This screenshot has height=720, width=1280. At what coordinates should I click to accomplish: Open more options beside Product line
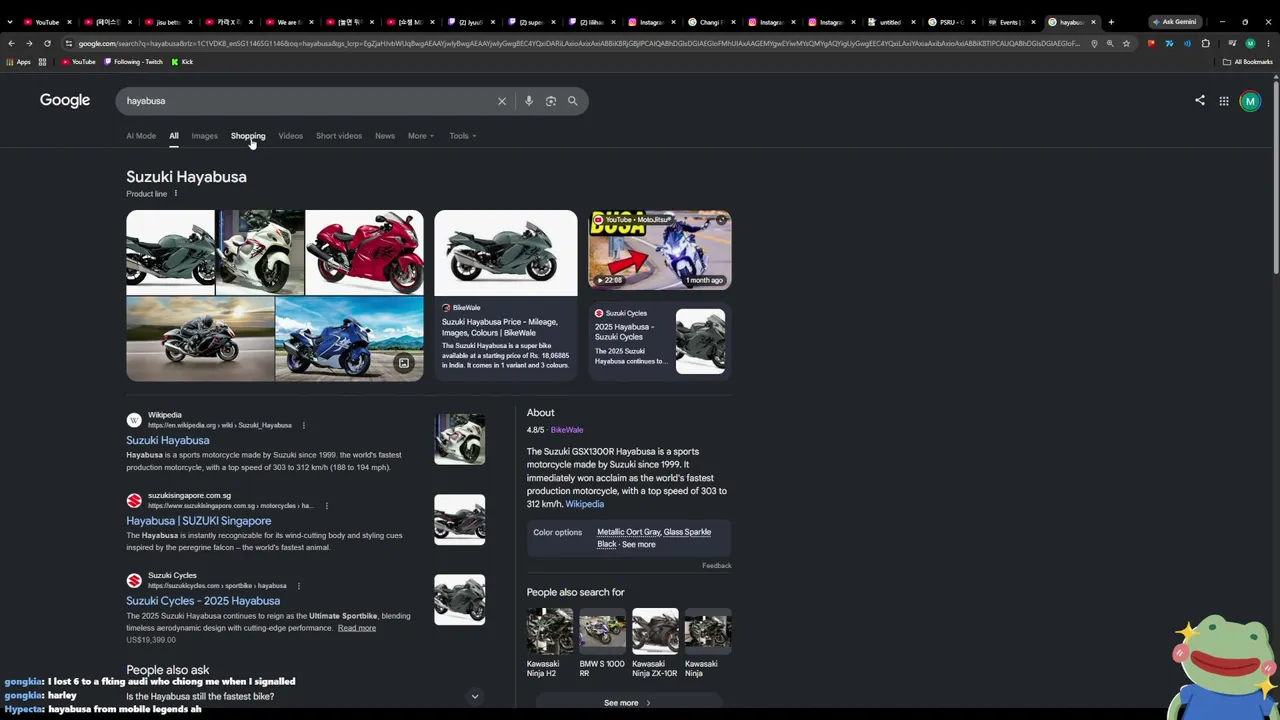tap(175, 194)
